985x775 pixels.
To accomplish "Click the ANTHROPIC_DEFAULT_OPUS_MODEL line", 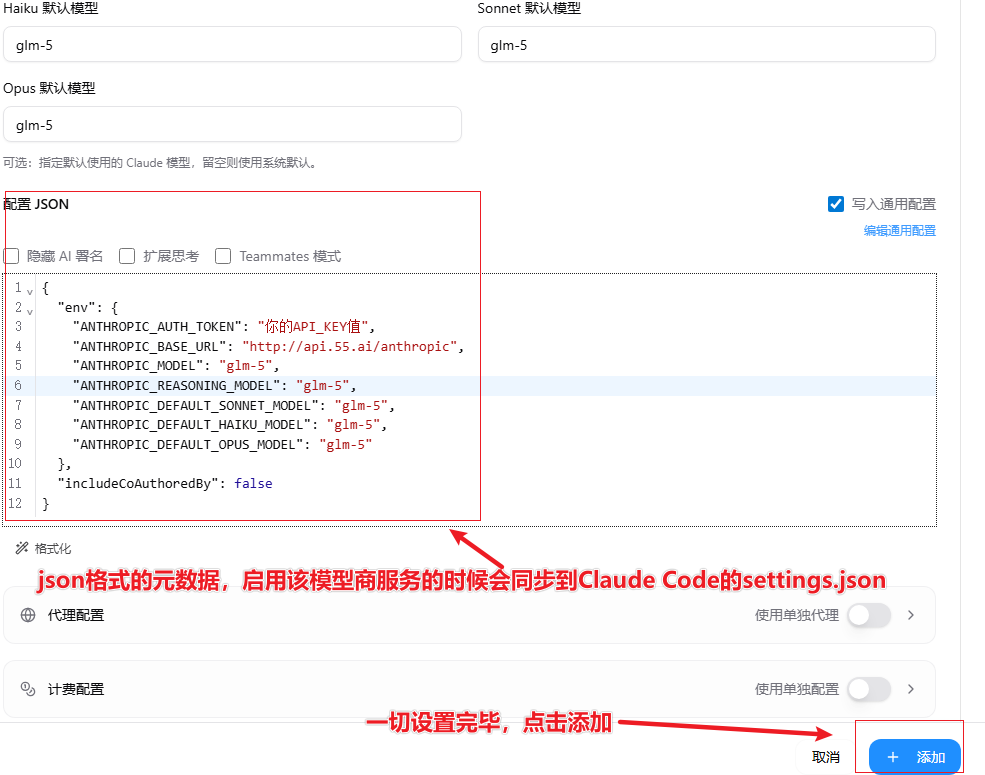I will tap(222, 445).
